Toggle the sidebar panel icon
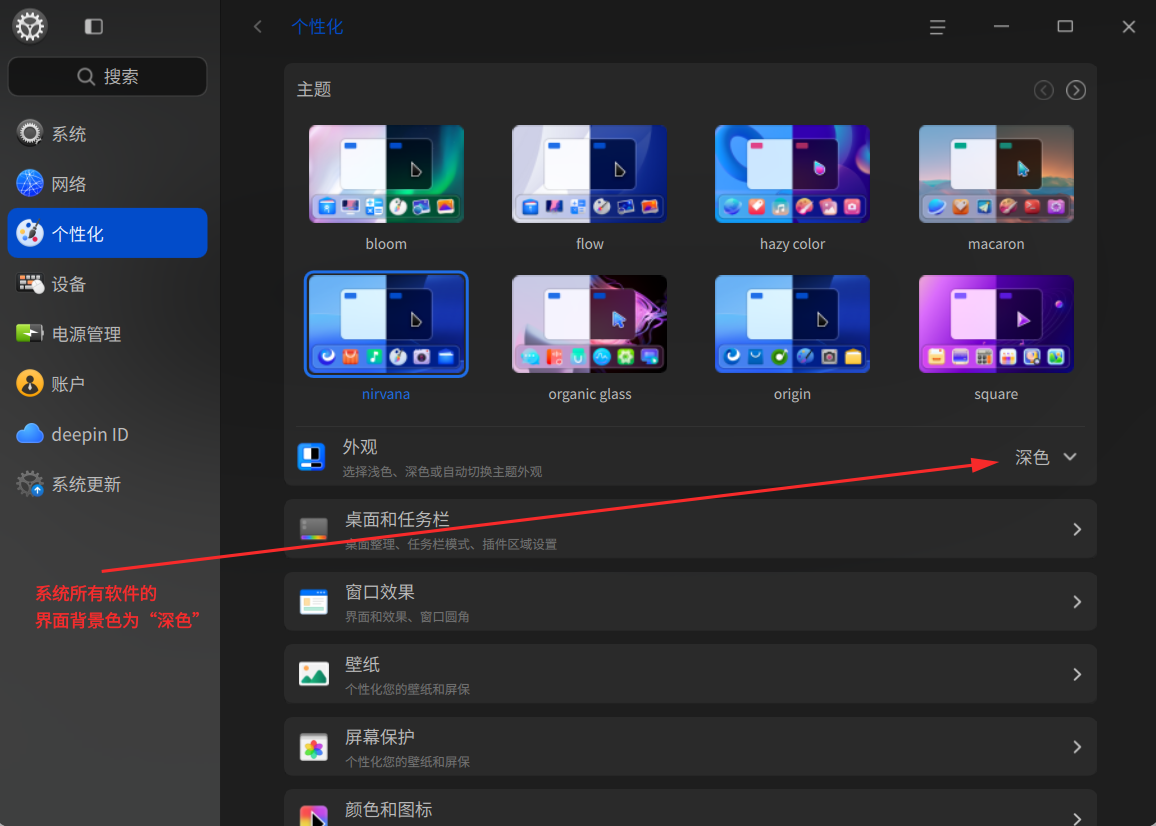This screenshot has width=1156, height=826. (x=94, y=27)
